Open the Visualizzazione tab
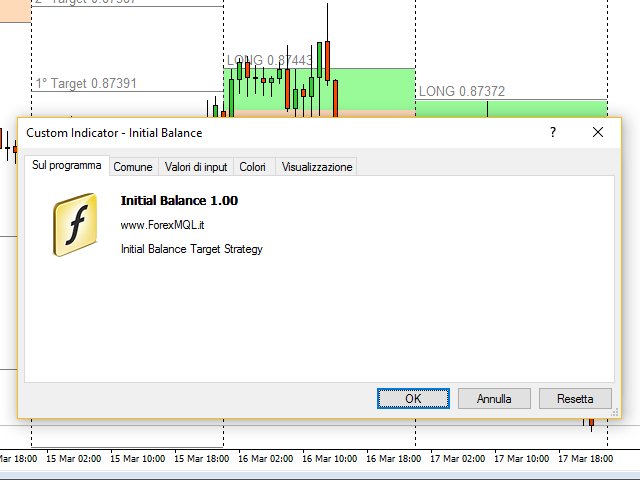Screen dimensions: 640x480 click(317, 167)
